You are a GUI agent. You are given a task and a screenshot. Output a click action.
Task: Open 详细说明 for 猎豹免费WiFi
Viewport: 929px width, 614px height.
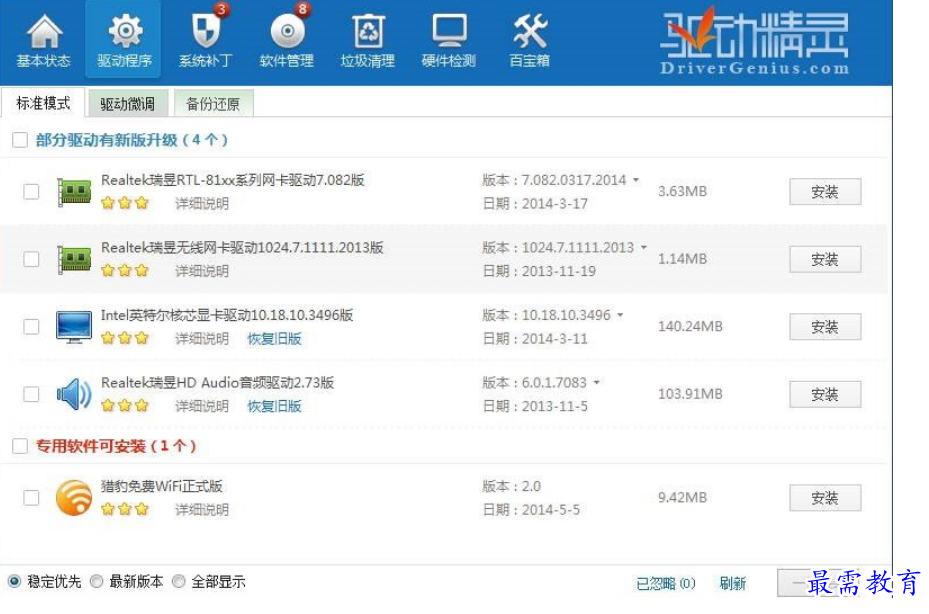[x=201, y=510]
